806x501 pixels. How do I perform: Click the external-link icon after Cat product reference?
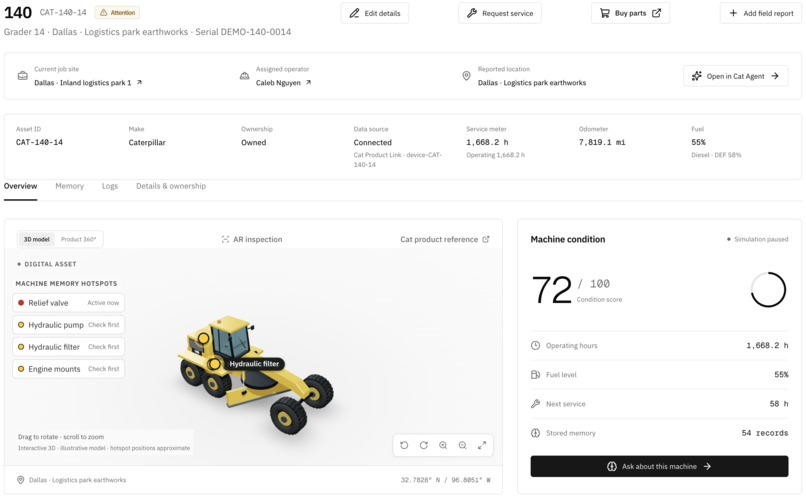[x=486, y=239]
